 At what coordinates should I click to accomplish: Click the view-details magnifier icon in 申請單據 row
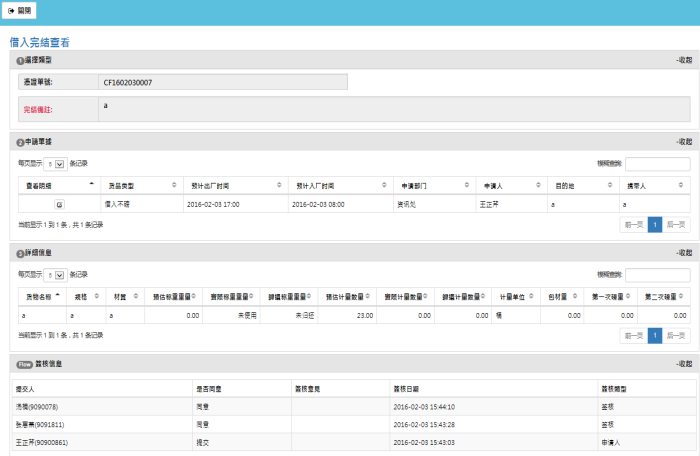[x=58, y=204]
